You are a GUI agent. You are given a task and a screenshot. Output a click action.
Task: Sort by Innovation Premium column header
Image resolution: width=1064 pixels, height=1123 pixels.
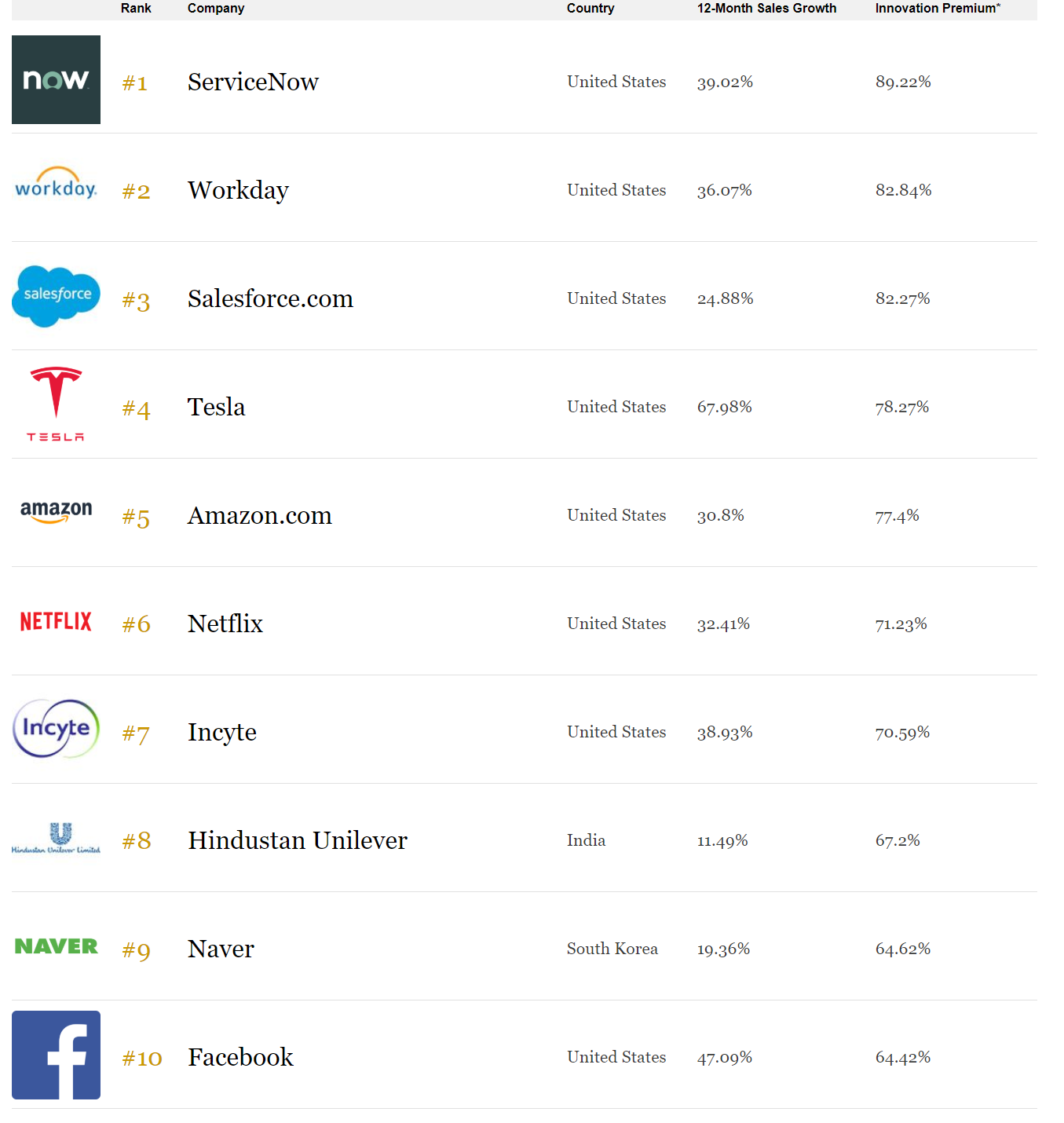click(x=938, y=9)
